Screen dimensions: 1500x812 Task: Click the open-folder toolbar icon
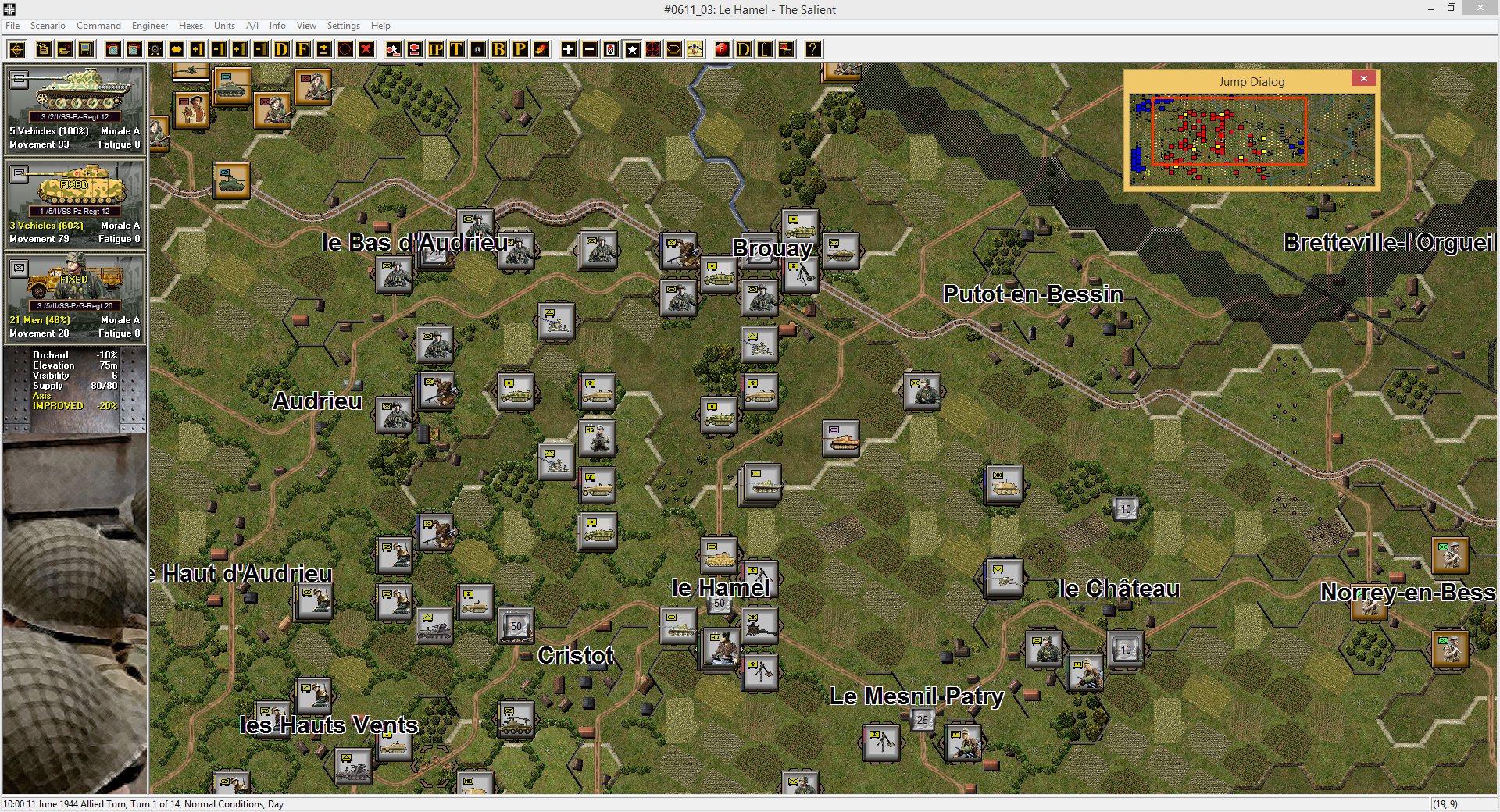tap(65, 49)
